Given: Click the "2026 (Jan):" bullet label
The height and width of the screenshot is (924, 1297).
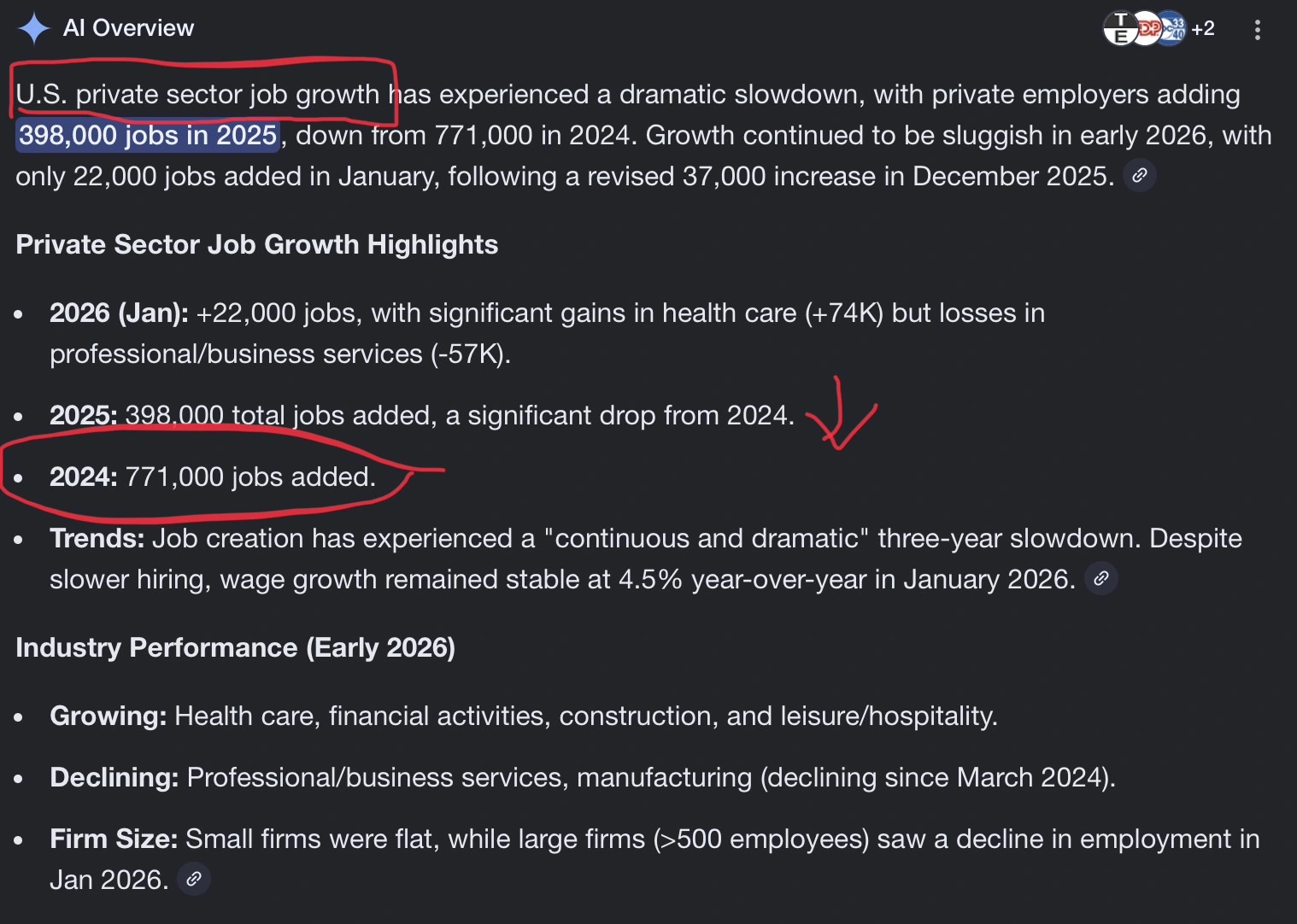Looking at the screenshot, I should [119, 313].
